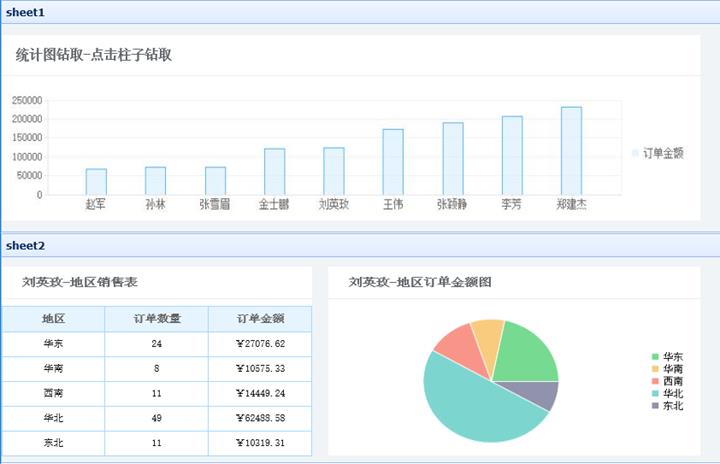The height and width of the screenshot is (464, 720).
Task: Click the 订单数量 column header
Action: (x=157, y=319)
